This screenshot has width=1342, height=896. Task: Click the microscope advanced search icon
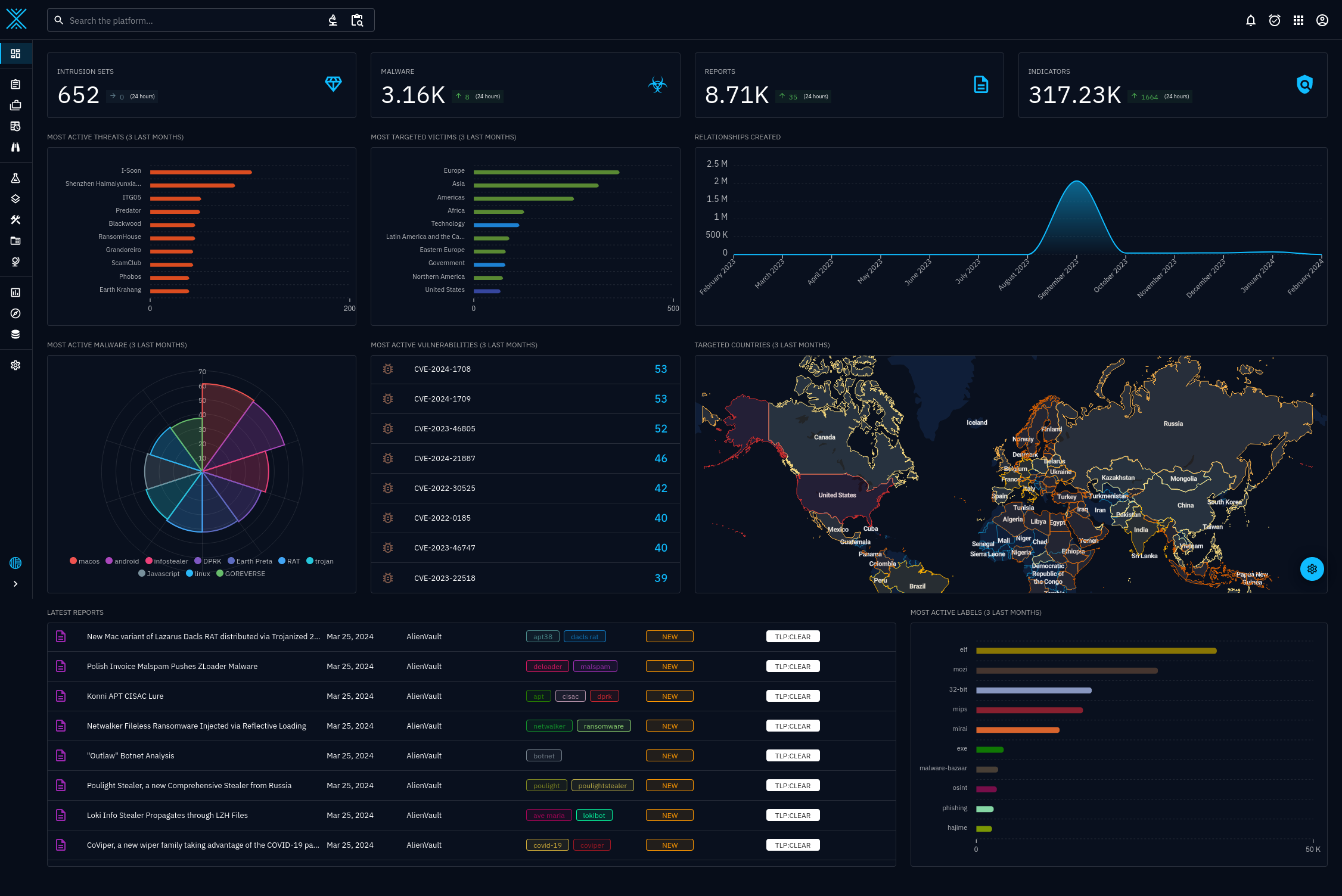pyautogui.click(x=333, y=20)
